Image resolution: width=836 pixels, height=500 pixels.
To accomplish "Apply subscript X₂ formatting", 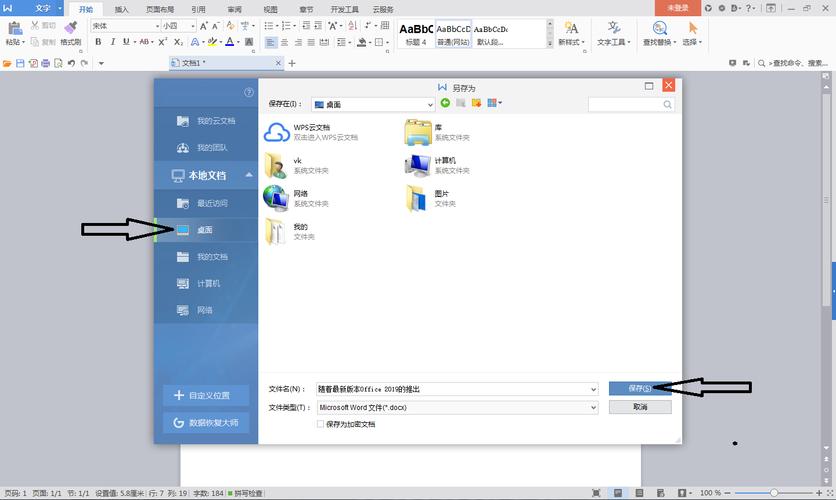I will (x=179, y=42).
